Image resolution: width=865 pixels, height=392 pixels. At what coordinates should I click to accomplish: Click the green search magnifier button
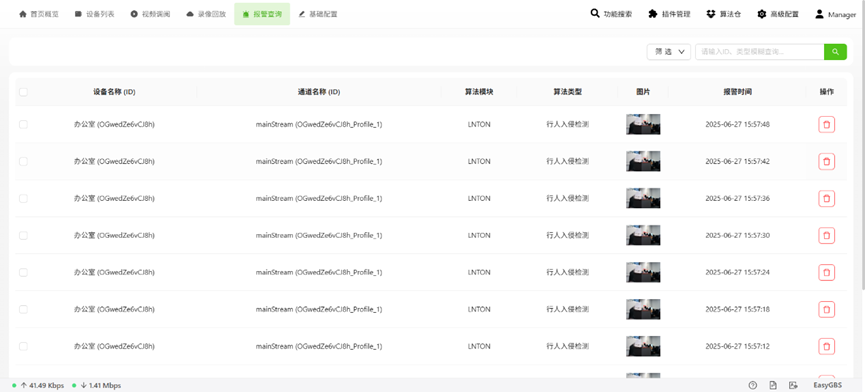click(x=835, y=52)
